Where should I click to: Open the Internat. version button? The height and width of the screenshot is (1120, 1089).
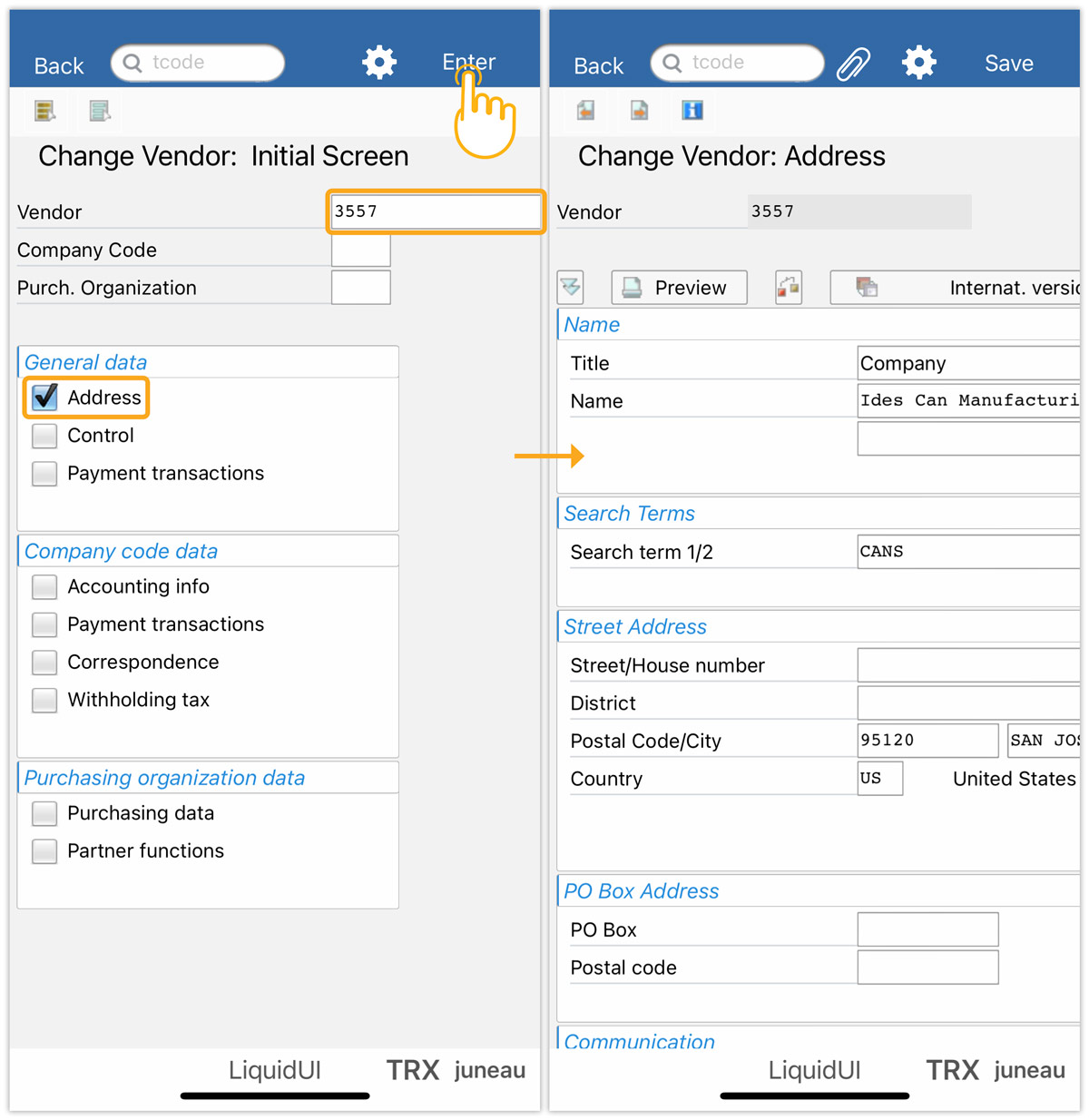click(x=955, y=288)
